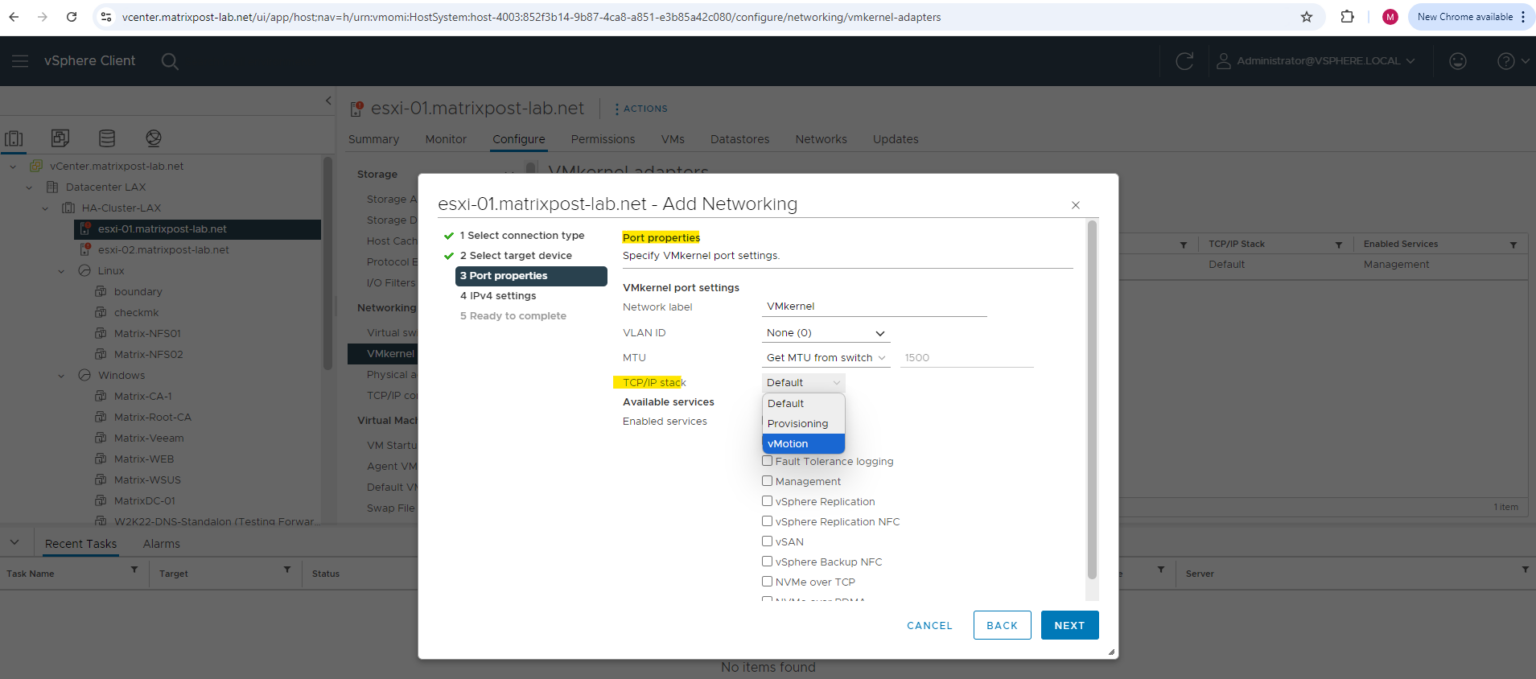
Task: Open the Storage inventory view
Action: tap(107, 138)
